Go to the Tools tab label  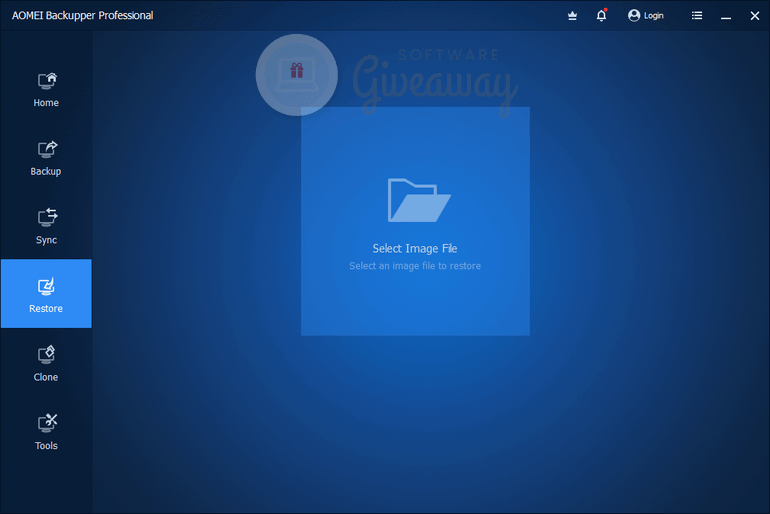pos(46,446)
